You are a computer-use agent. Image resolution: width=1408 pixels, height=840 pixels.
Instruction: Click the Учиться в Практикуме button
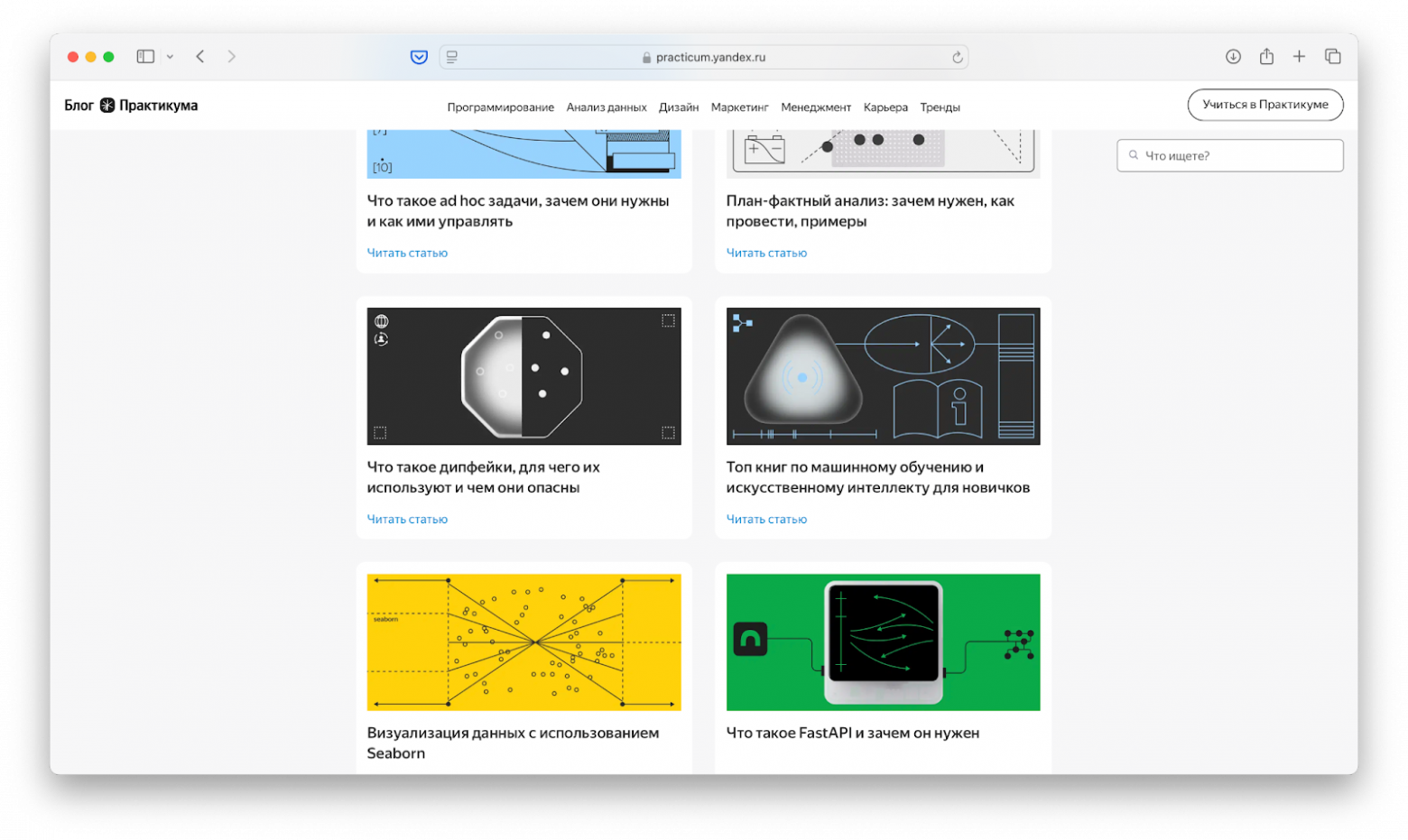click(x=1264, y=105)
